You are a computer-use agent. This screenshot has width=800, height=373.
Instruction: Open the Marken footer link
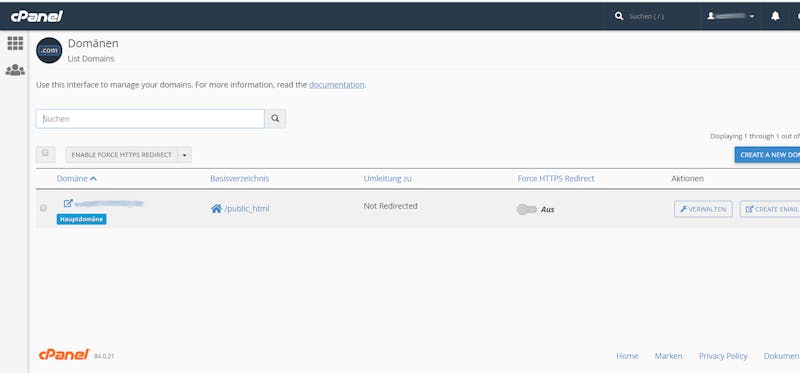668,356
